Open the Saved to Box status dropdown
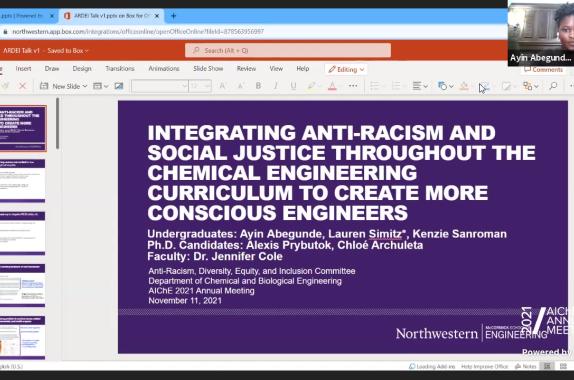The width and height of the screenshot is (574, 380). (x=68, y=51)
